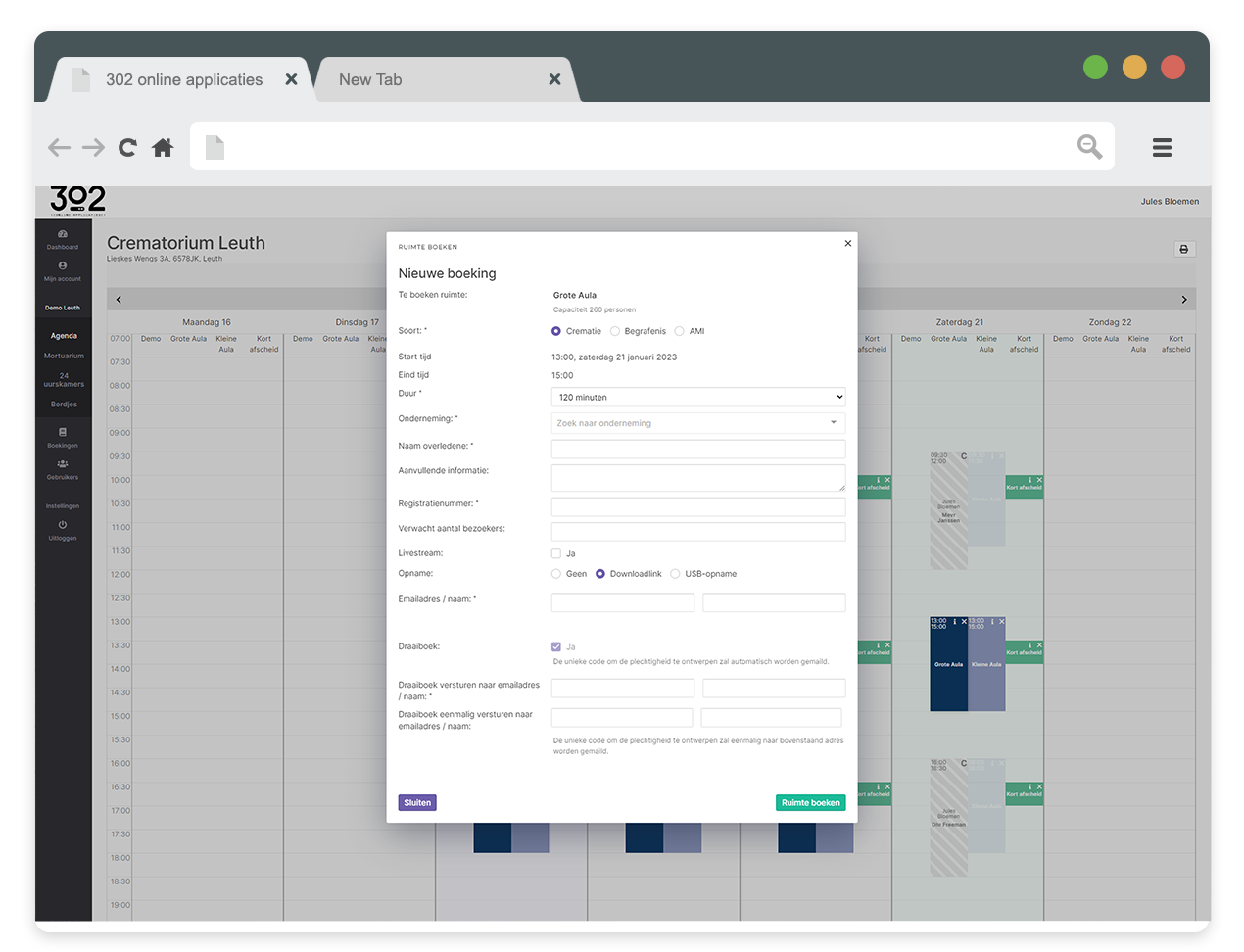The image size is (1244, 952).
Task: Switch to the New Tab browser tab
Action: [370, 80]
